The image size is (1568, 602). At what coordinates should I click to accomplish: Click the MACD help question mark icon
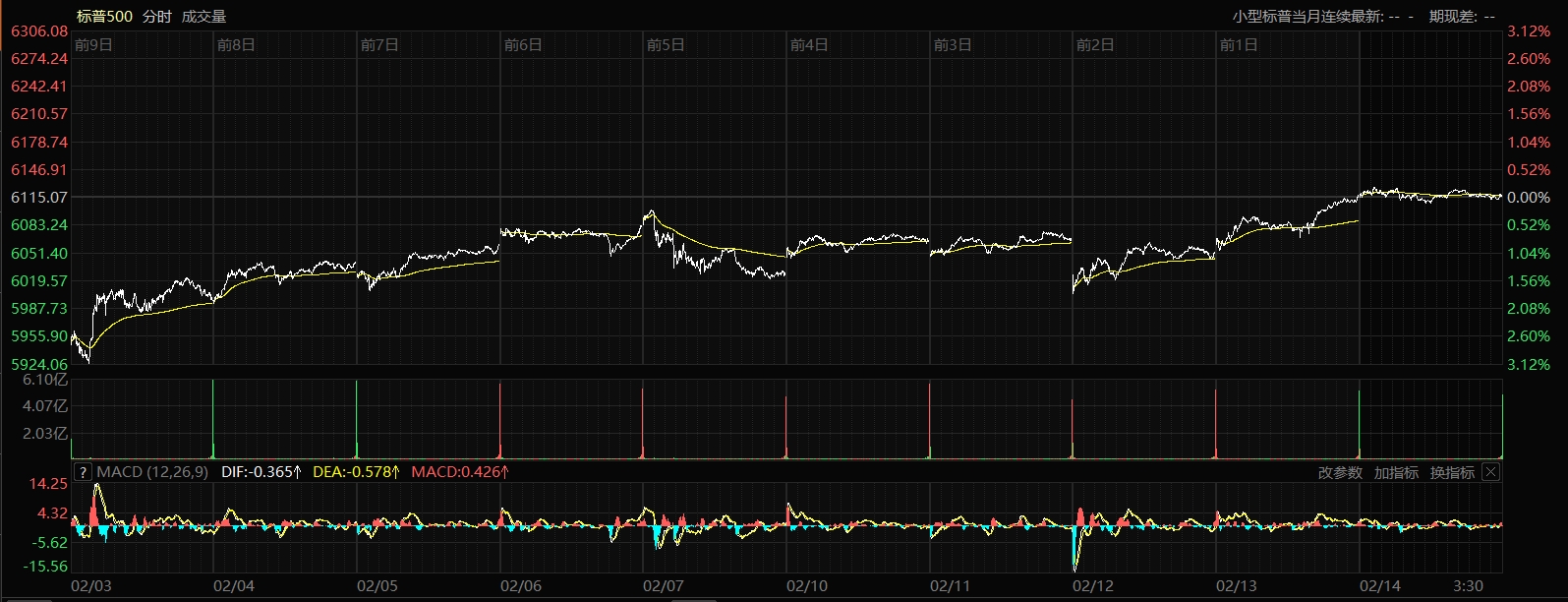[83, 472]
